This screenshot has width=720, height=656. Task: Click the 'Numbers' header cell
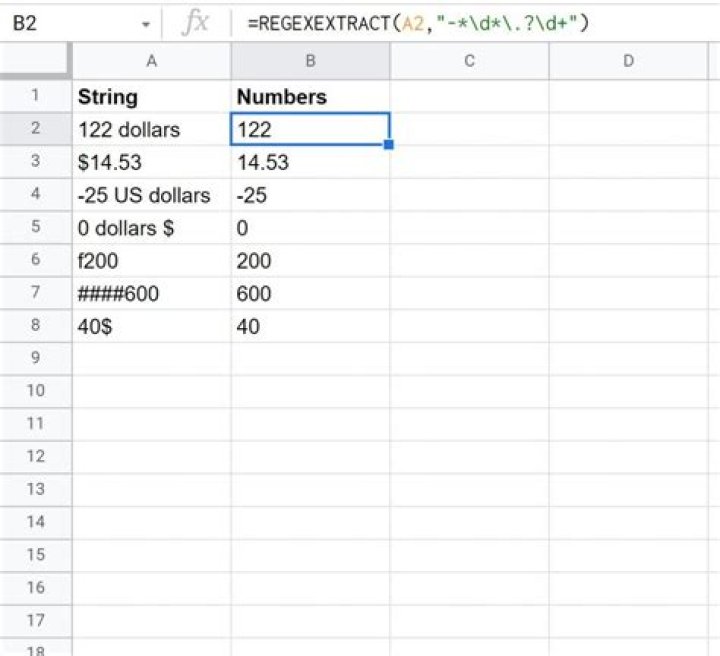click(x=310, y=96)
